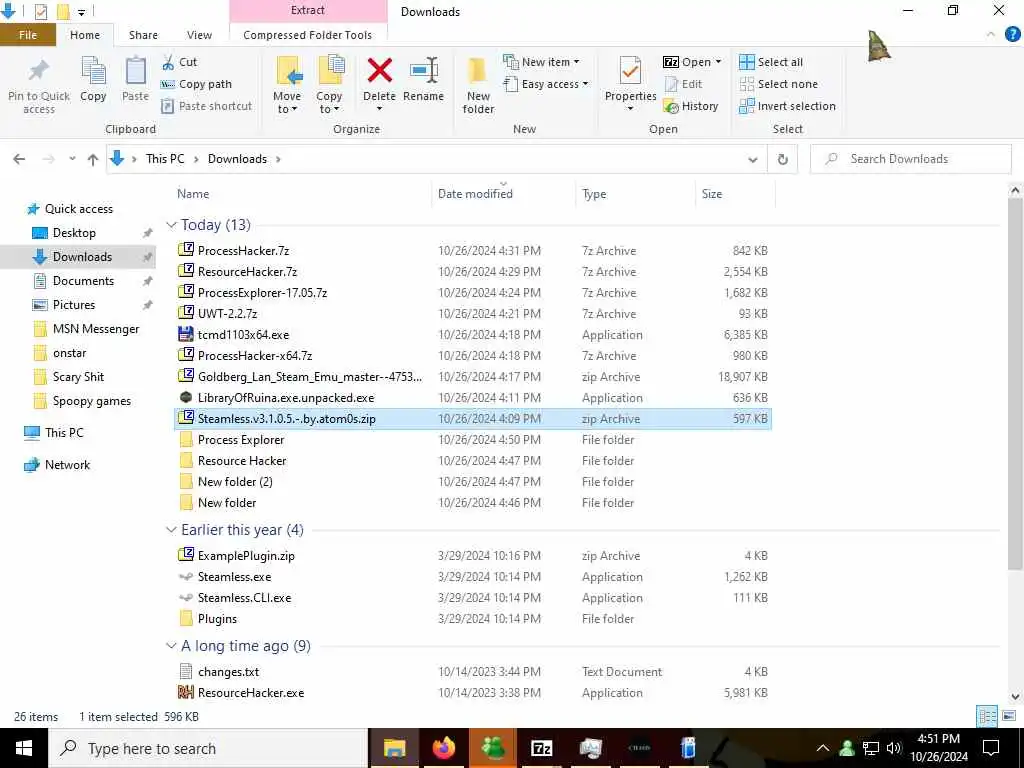This screenshot has width=1024, height=768.
Task: Click Paste shortcut in the ribbon
Action: (x=206, y=106)
